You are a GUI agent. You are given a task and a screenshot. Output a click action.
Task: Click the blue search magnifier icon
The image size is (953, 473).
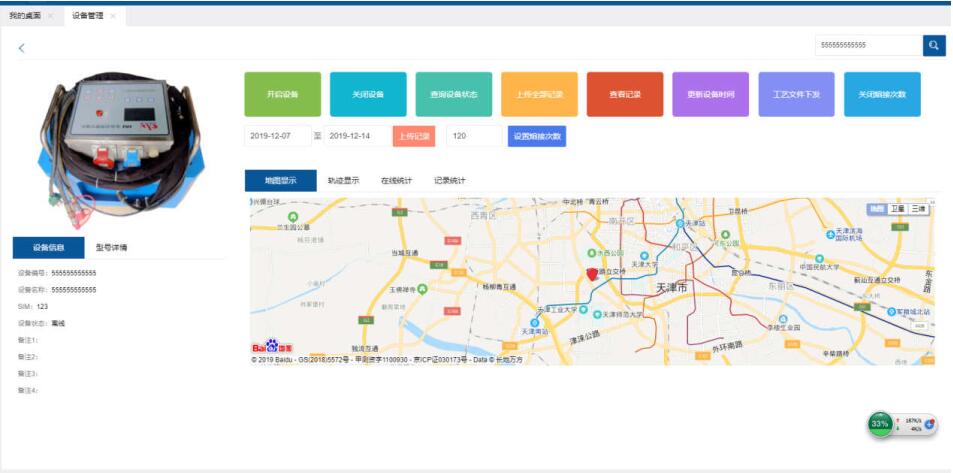click(x=934, y=45)
